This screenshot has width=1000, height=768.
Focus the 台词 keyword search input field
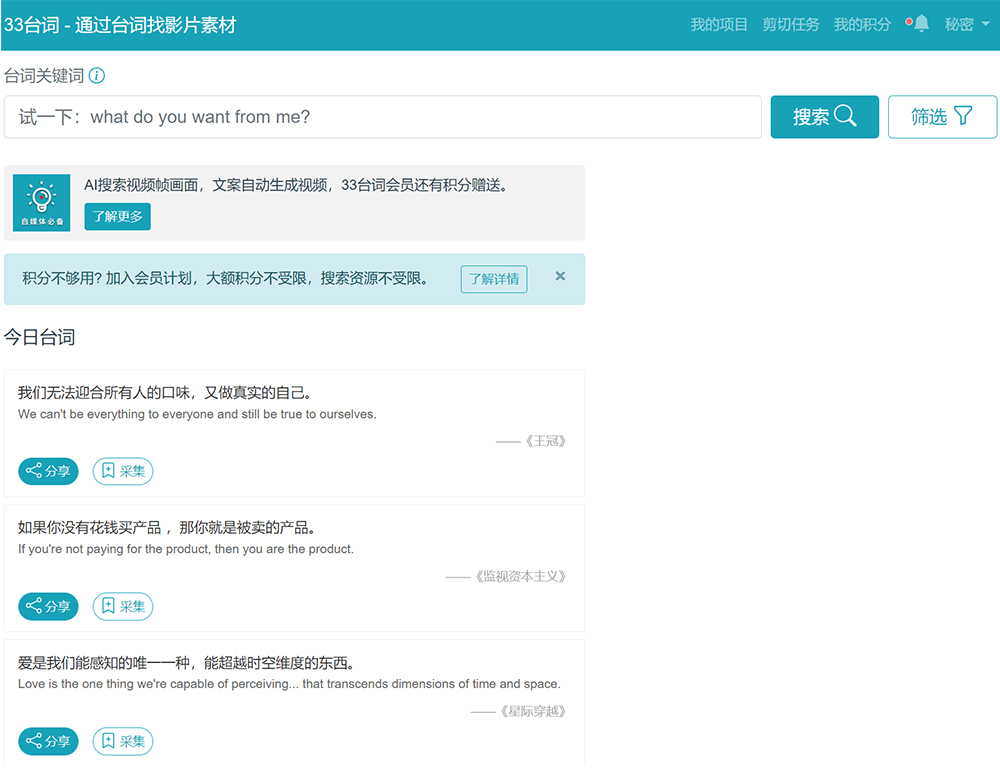pos(383,117)
